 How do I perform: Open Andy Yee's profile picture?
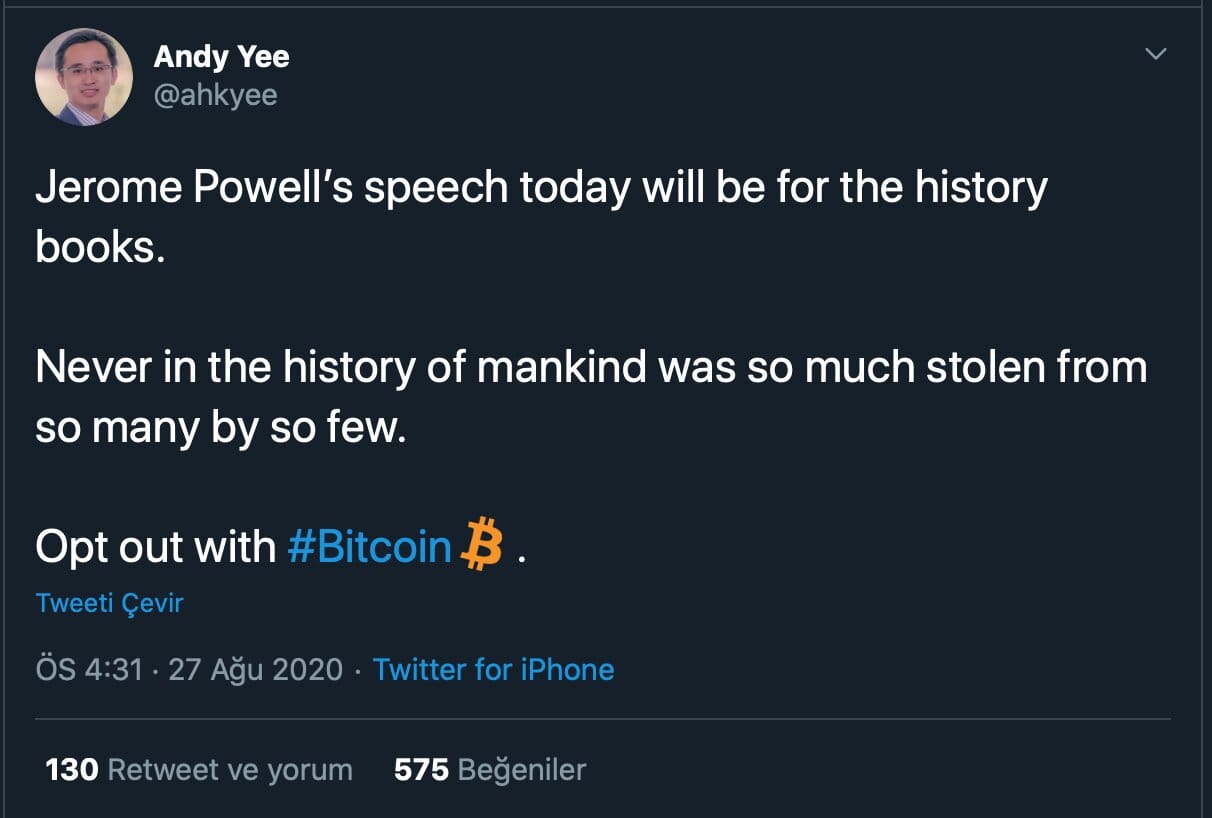point(84,77)
